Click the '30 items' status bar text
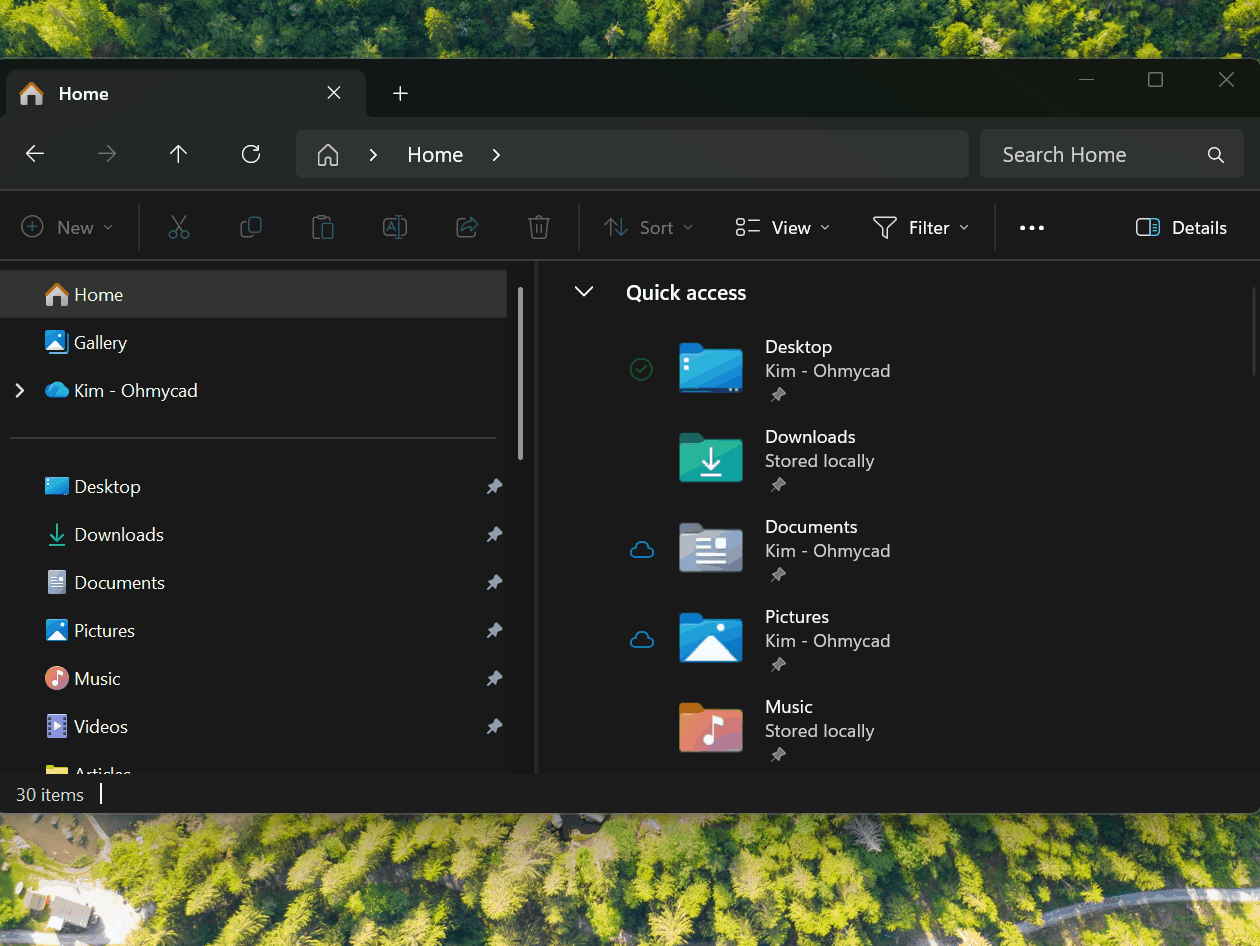The height and width of the screenshot is (946, 1260). (x=50, y=795)
